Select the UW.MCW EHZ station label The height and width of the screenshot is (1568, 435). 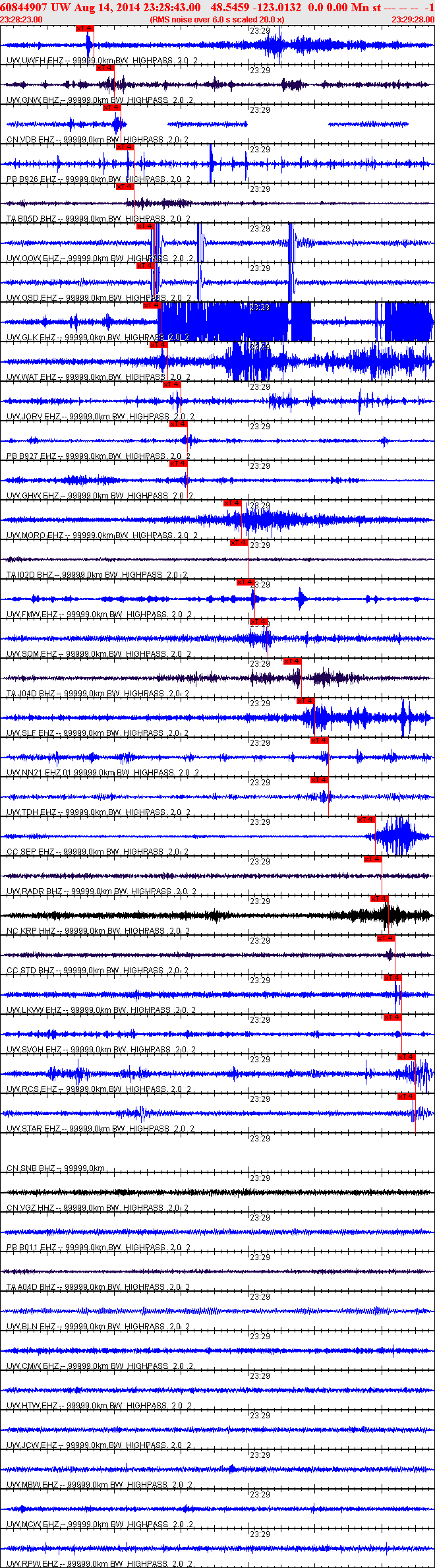pyautogui.click(x=33, y=1524)
